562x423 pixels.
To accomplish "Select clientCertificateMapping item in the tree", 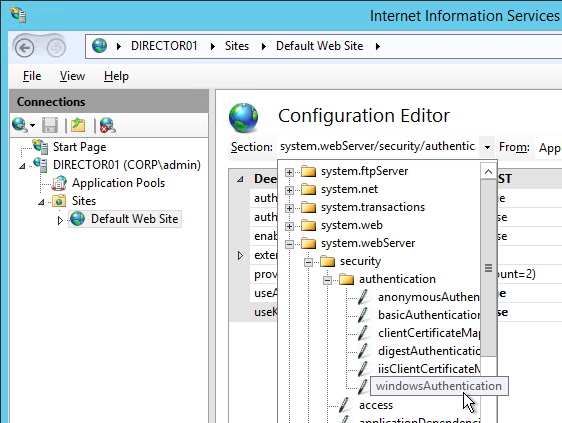I will pos(429,333).
